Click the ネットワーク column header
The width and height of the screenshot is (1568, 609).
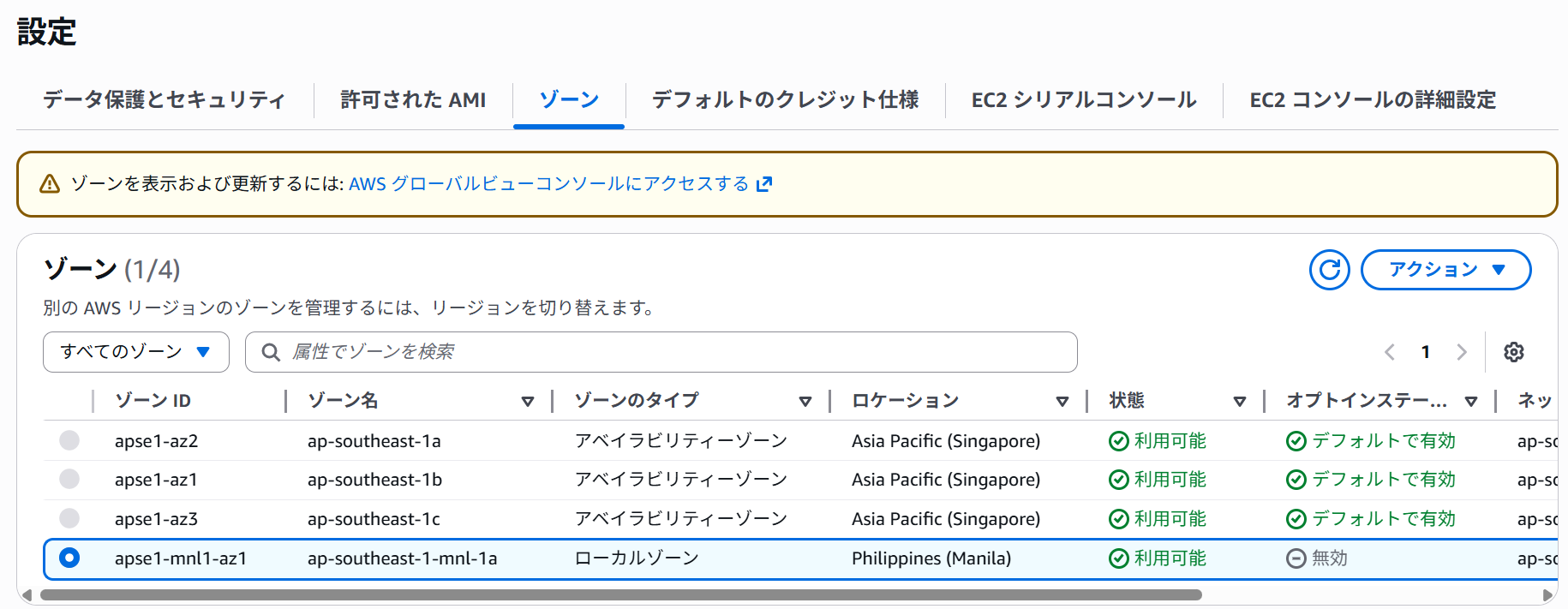pyautogui.click(x=1535, y=401)
